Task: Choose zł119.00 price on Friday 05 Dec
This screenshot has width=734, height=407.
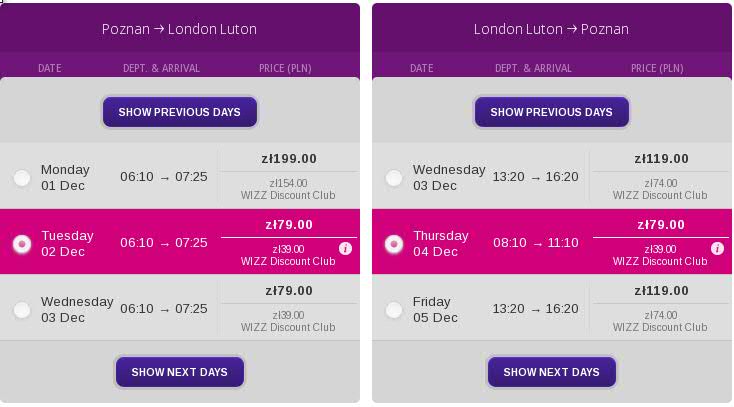Action: coord(661,291)
